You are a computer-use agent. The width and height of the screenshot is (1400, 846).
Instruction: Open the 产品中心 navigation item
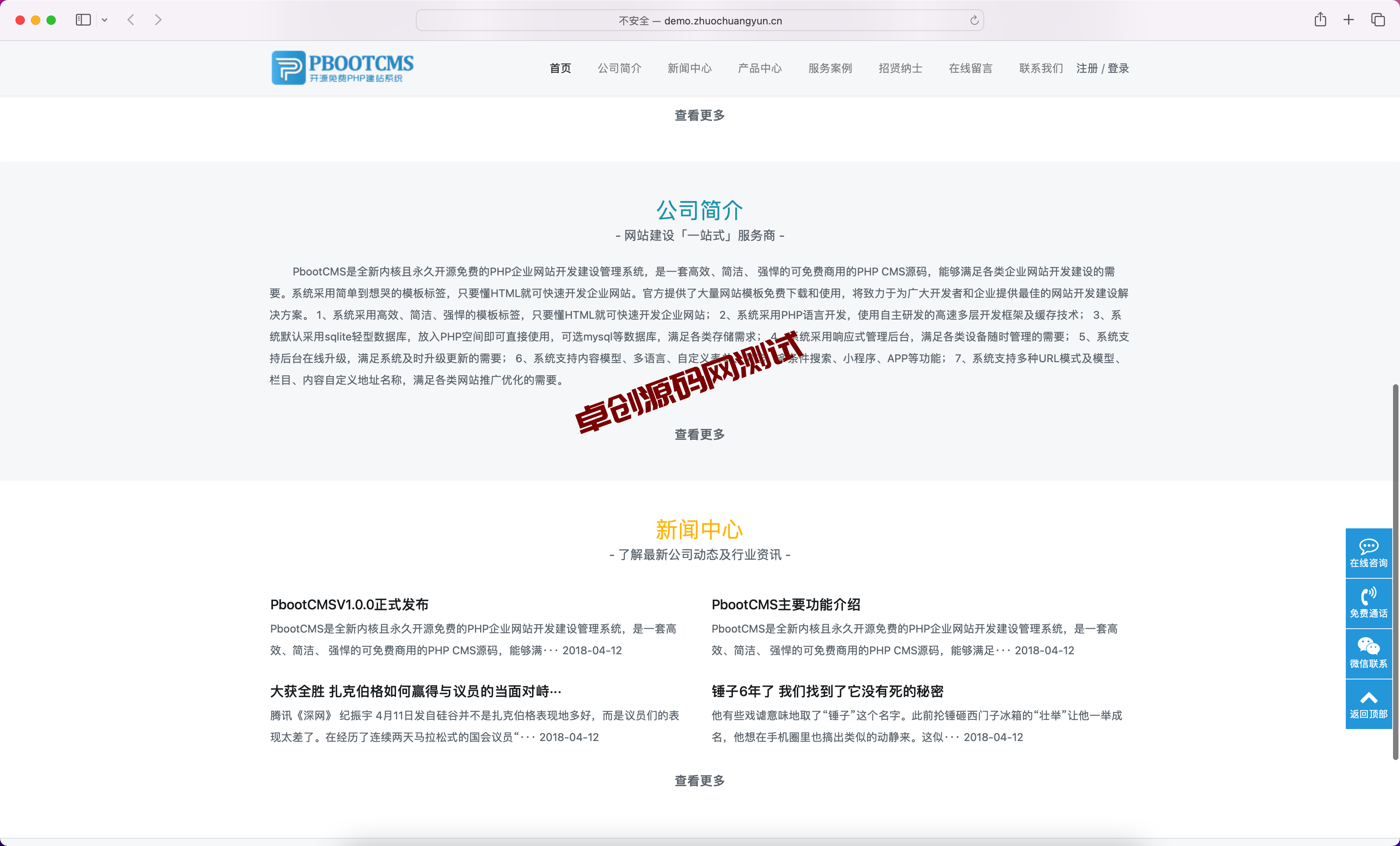(x=760, y=68)
